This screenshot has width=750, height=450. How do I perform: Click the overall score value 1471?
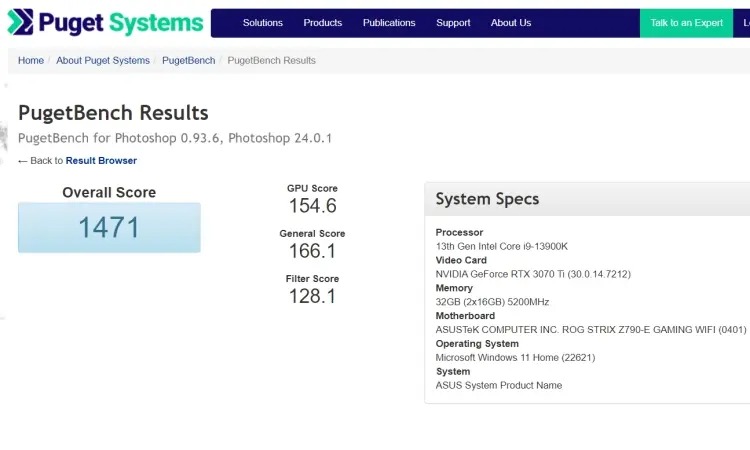pyautogui.click(x=109, y=228)
